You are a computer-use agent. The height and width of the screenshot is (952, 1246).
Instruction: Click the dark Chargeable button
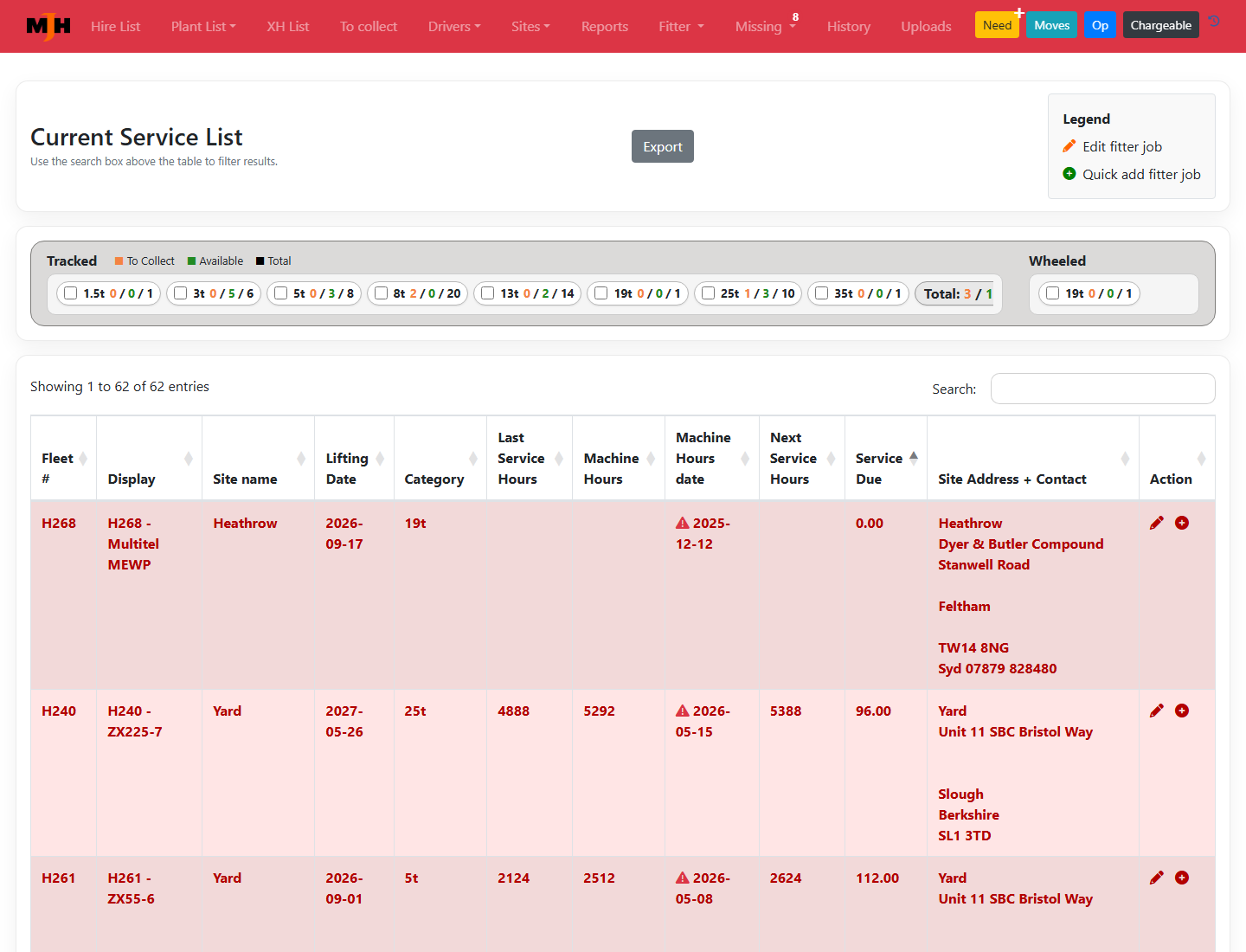pos(1161,25)
